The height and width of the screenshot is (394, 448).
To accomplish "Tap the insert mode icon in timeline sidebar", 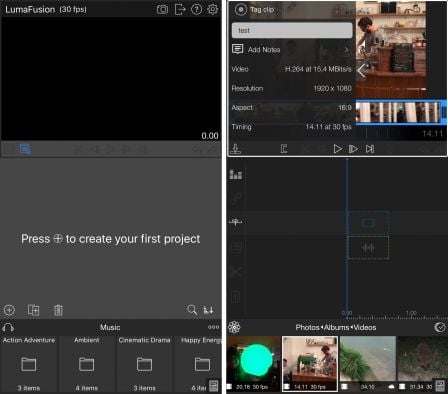I will coord(236,222).
